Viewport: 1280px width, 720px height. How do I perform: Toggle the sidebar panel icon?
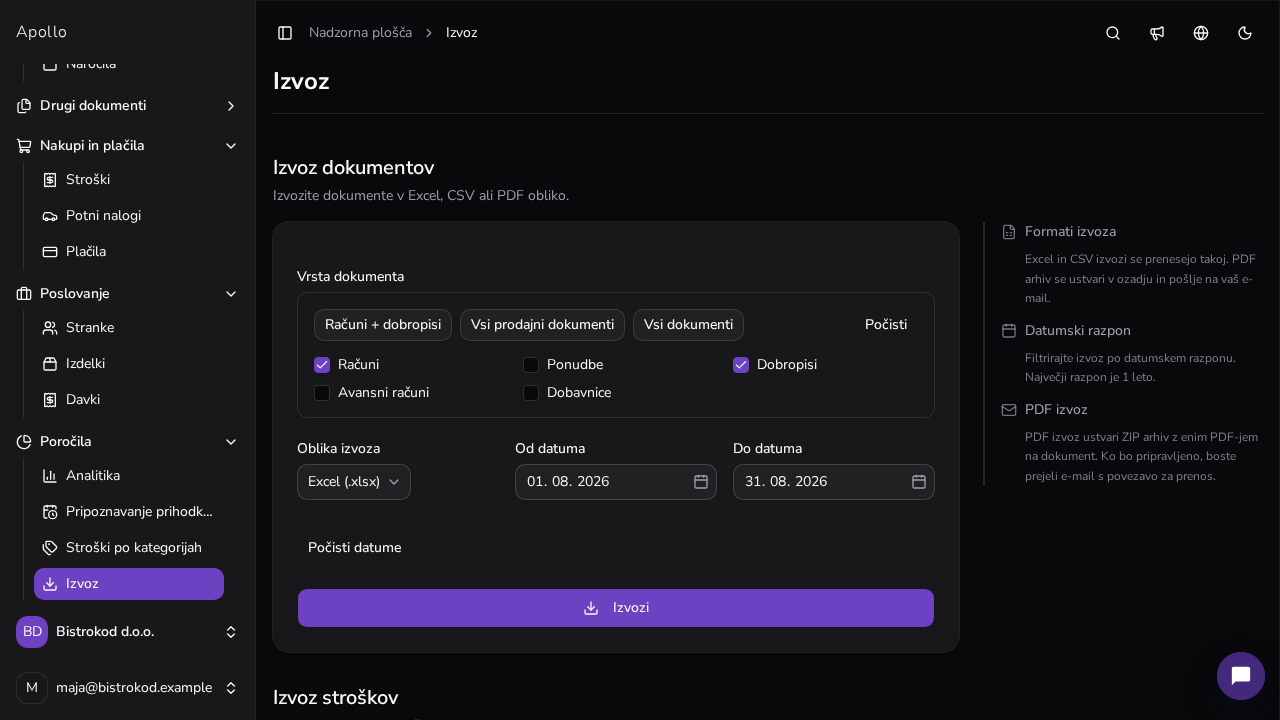(285, 33)
